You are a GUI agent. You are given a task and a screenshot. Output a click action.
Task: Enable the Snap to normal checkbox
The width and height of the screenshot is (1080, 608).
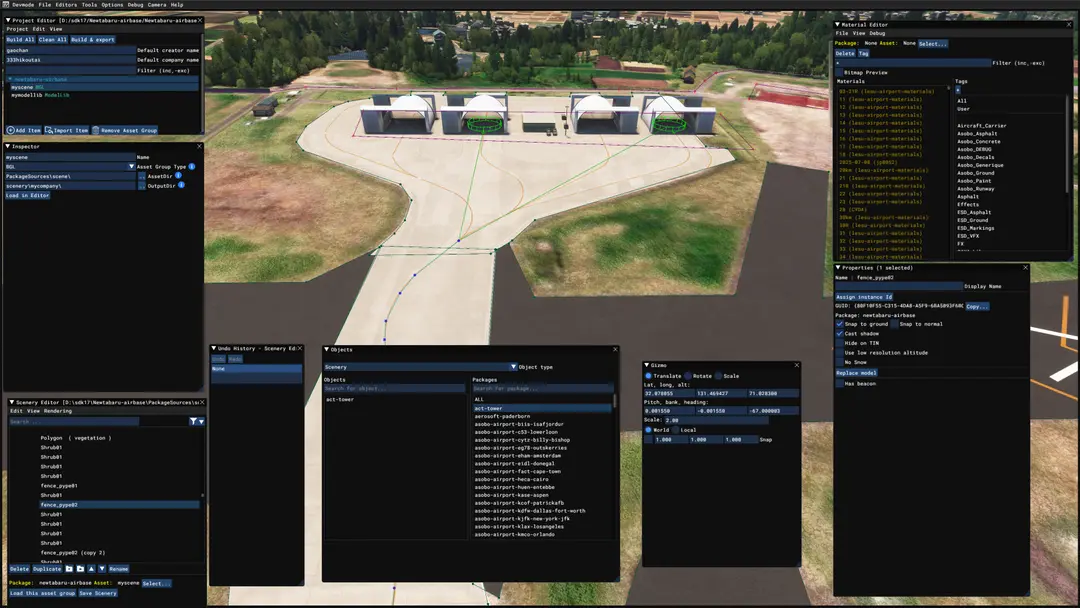[894, 324]
